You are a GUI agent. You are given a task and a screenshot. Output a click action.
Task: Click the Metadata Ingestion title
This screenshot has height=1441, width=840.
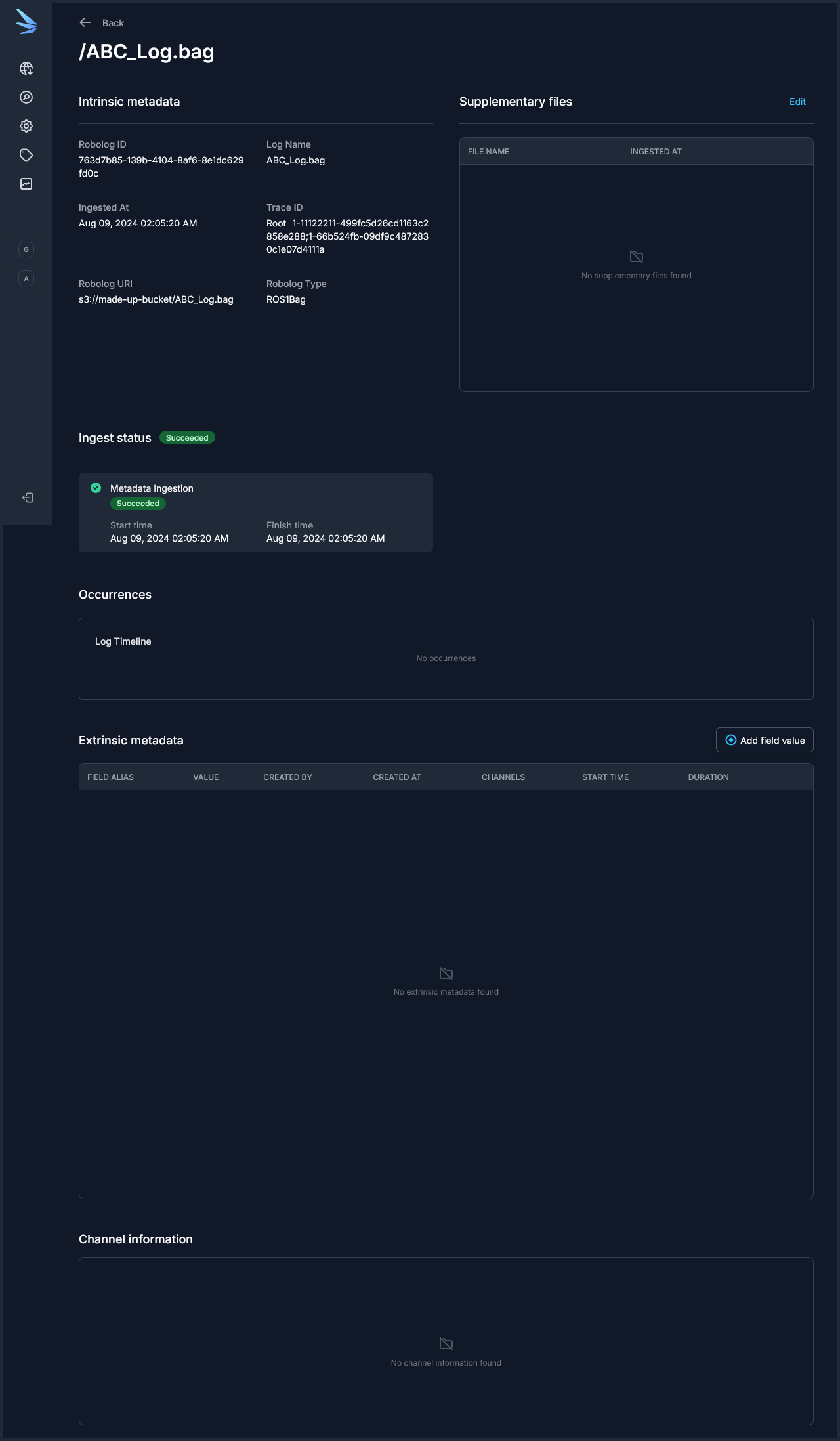point(152,488)
